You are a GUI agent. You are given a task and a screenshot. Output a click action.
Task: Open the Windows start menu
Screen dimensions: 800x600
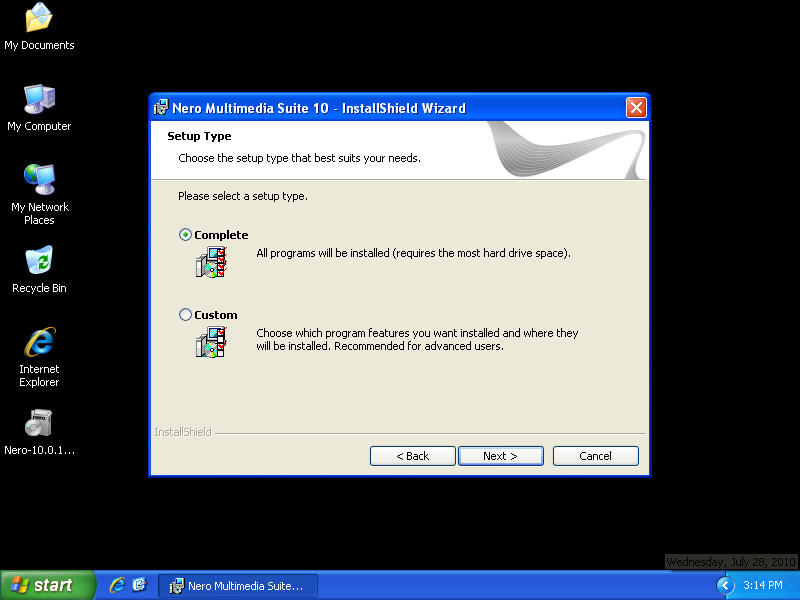point(47,585)
